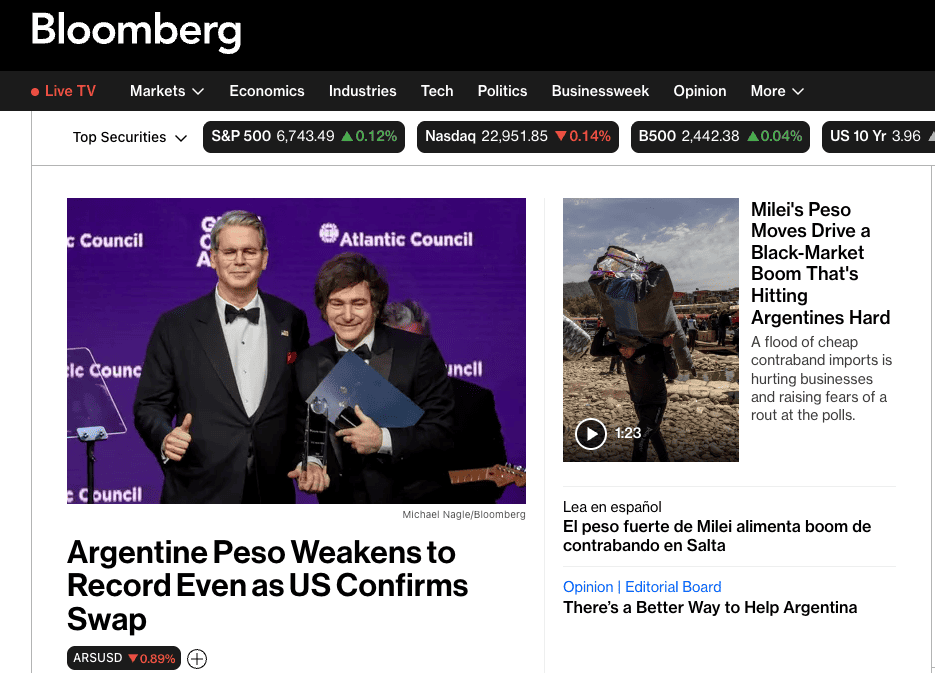Go to the Tech section
Image resolution: width=935 pixels, height=673 pixels.
click(x=437, y=91)
